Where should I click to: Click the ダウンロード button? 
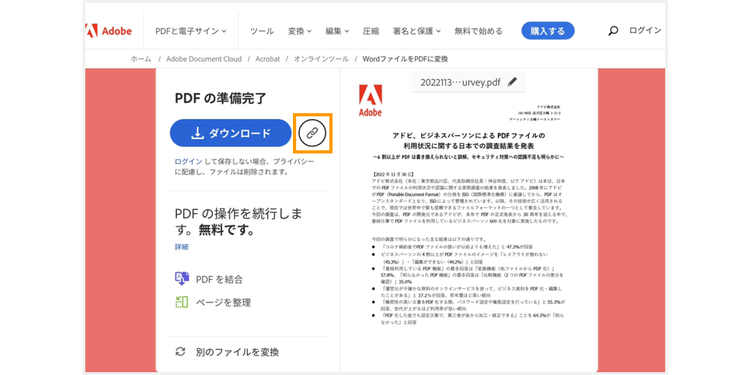(x=231, y=133)
